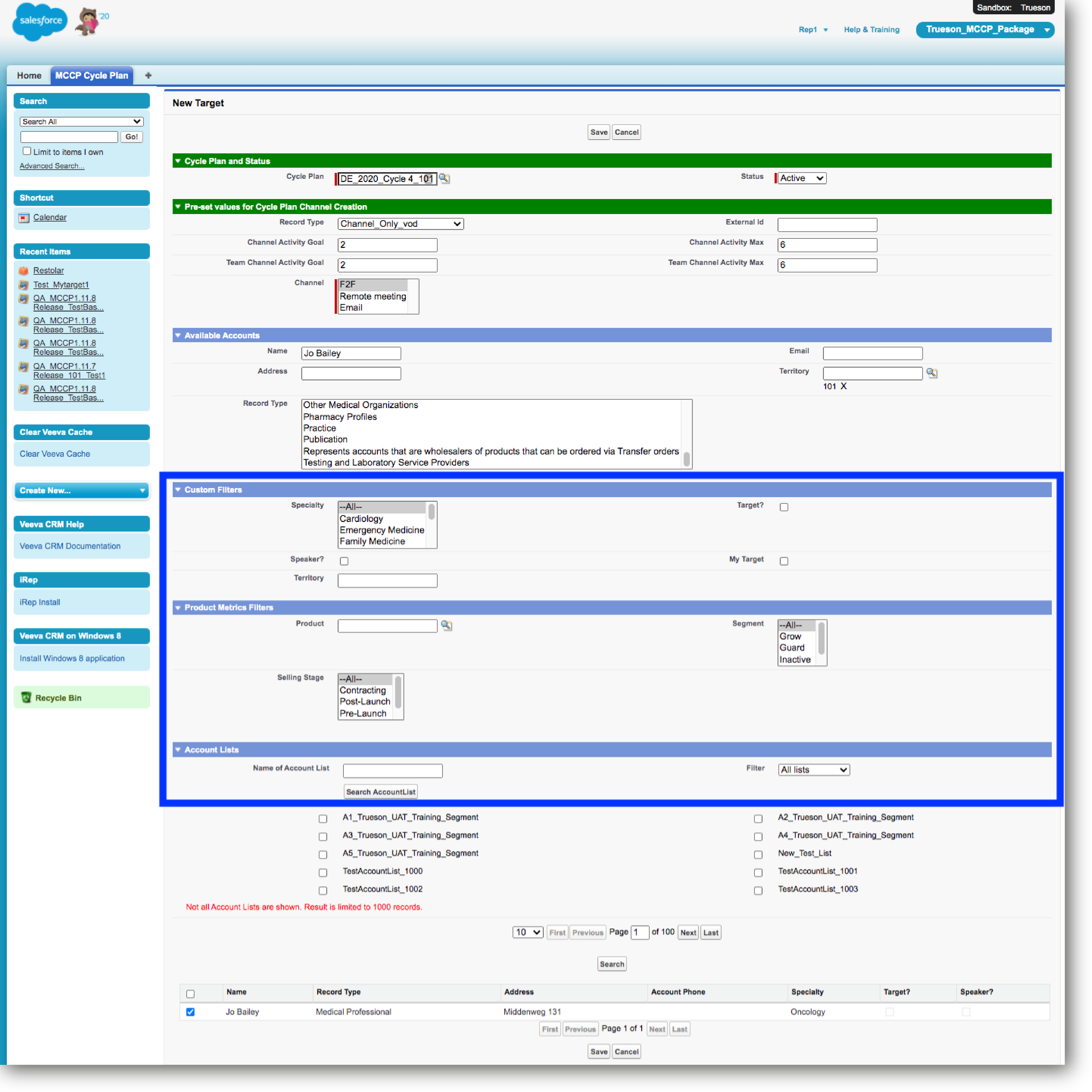1092x1092 pixels.
Task: Collapse the Available Accounts section
Action: point(178,335)
